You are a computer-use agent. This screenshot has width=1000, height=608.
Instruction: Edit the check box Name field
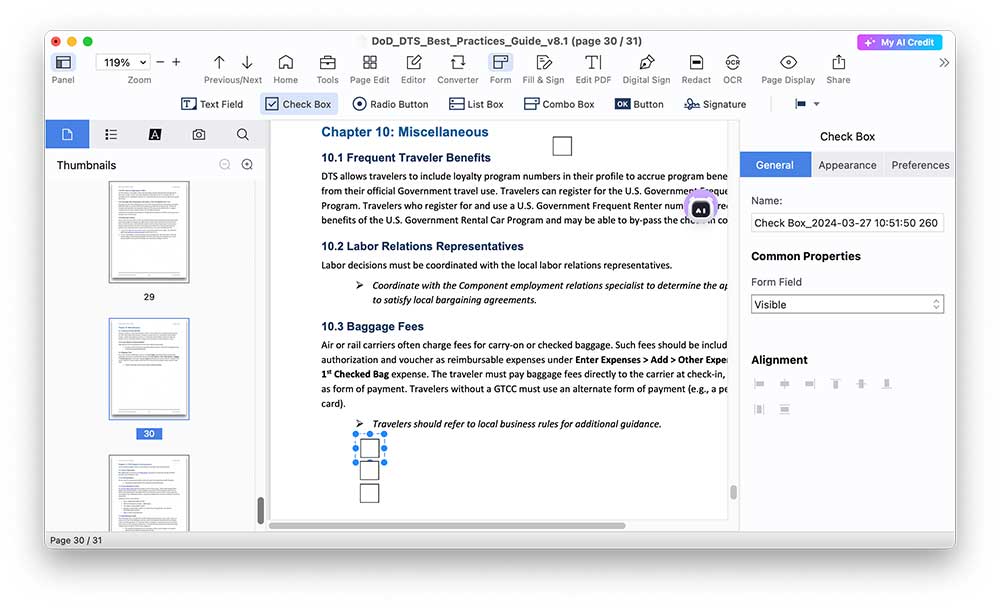pos(847,223)
